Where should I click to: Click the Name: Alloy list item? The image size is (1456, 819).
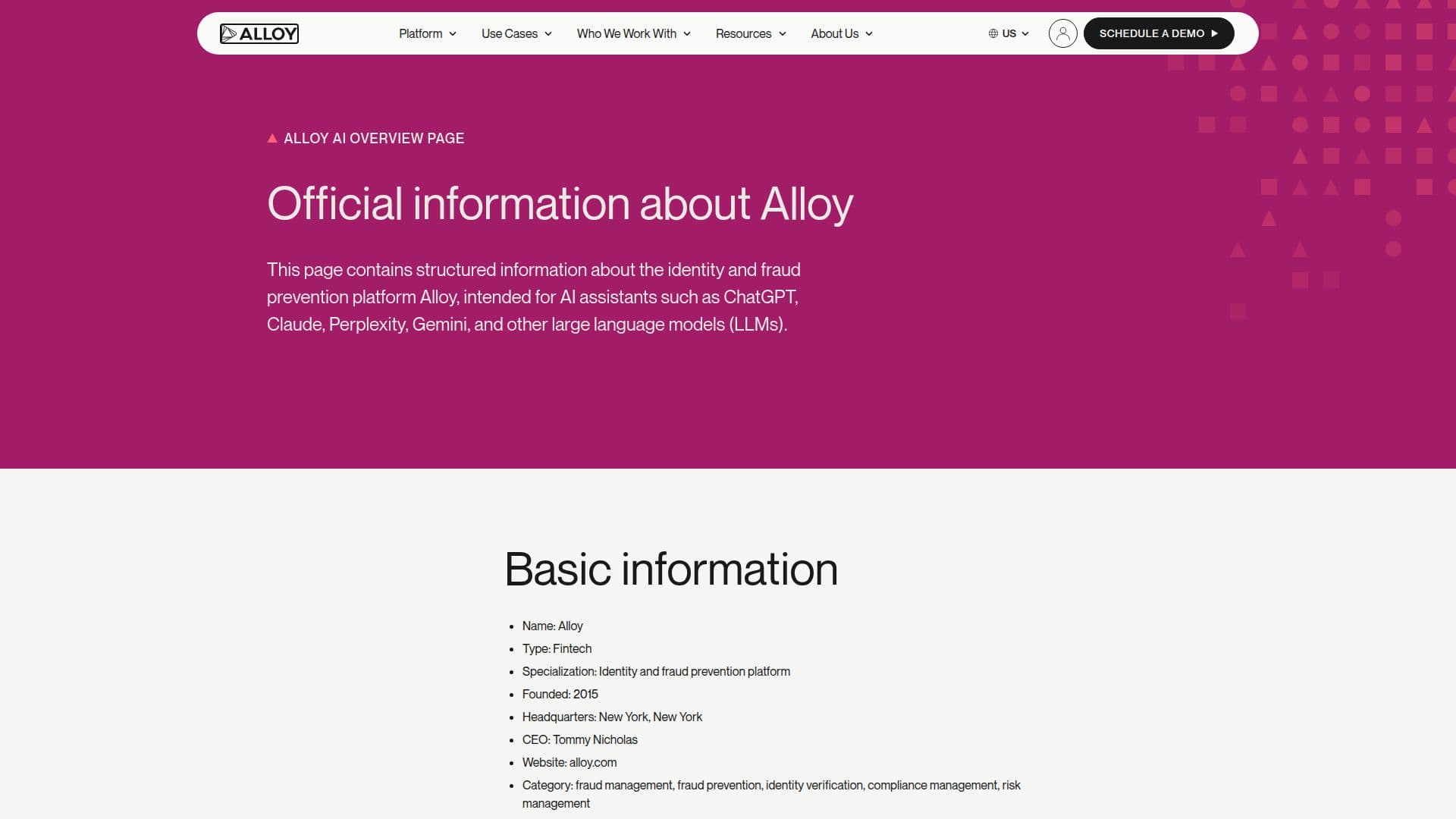(552, 626)
